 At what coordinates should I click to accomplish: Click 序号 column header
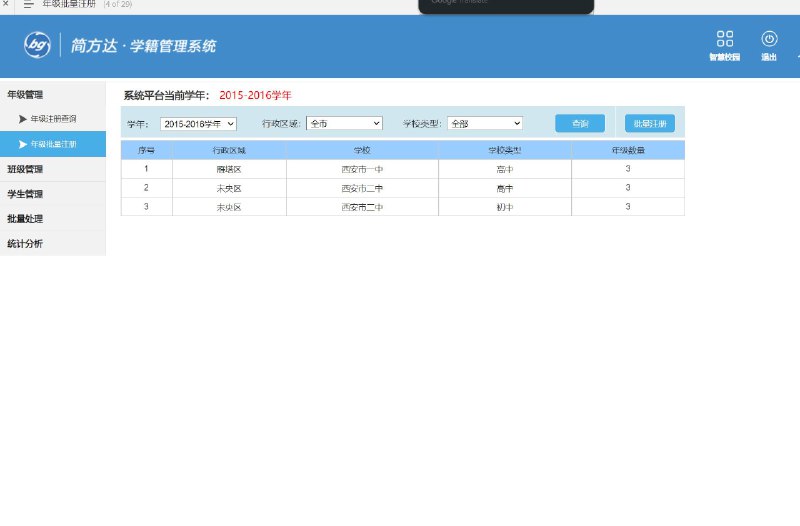point(146,151)
